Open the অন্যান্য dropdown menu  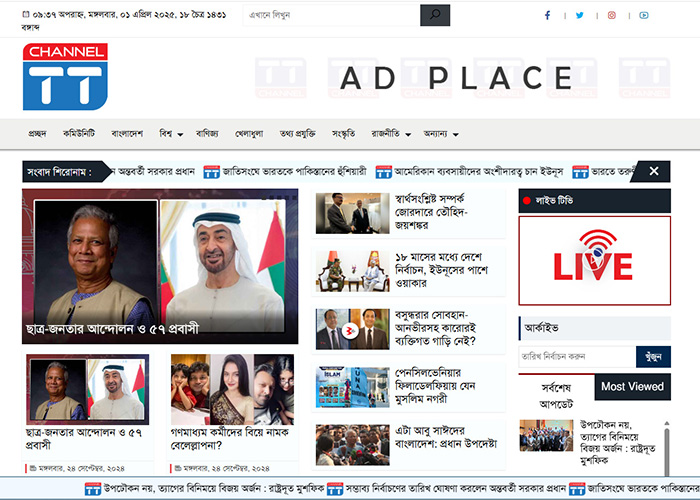(x=441, y=133)
